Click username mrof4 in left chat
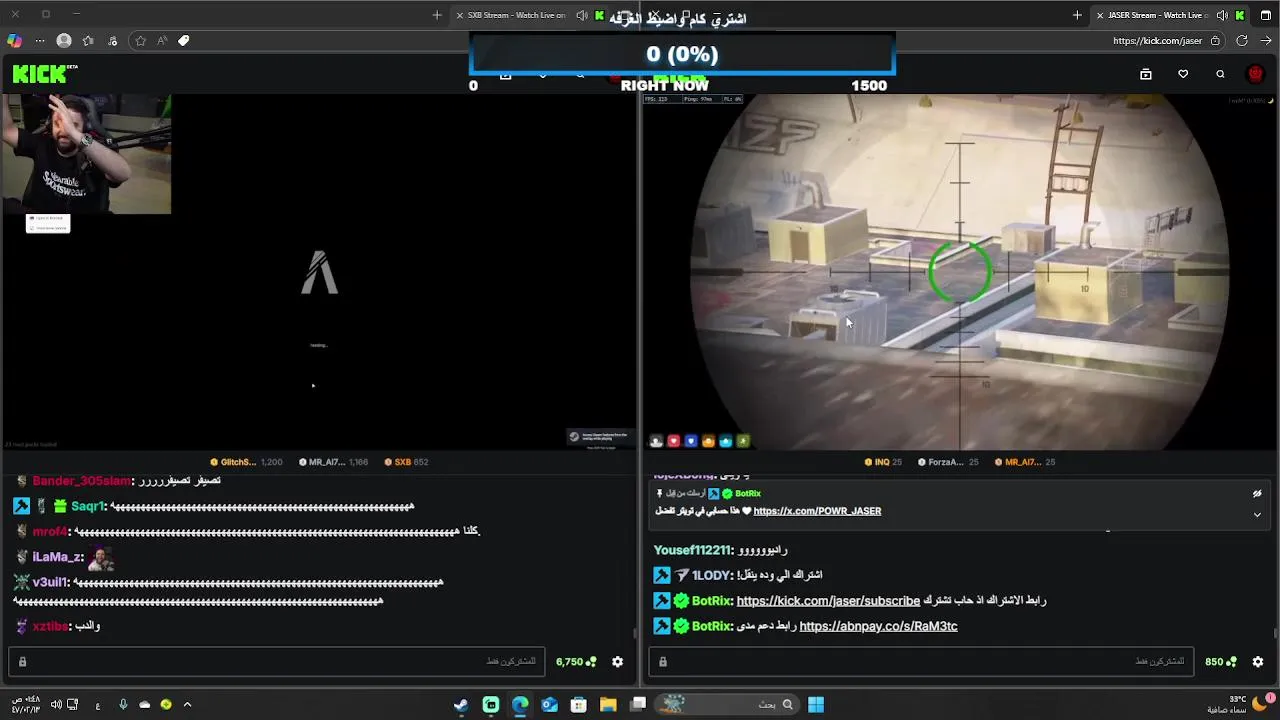1280x720 pixels. click(x=51, y=532)
